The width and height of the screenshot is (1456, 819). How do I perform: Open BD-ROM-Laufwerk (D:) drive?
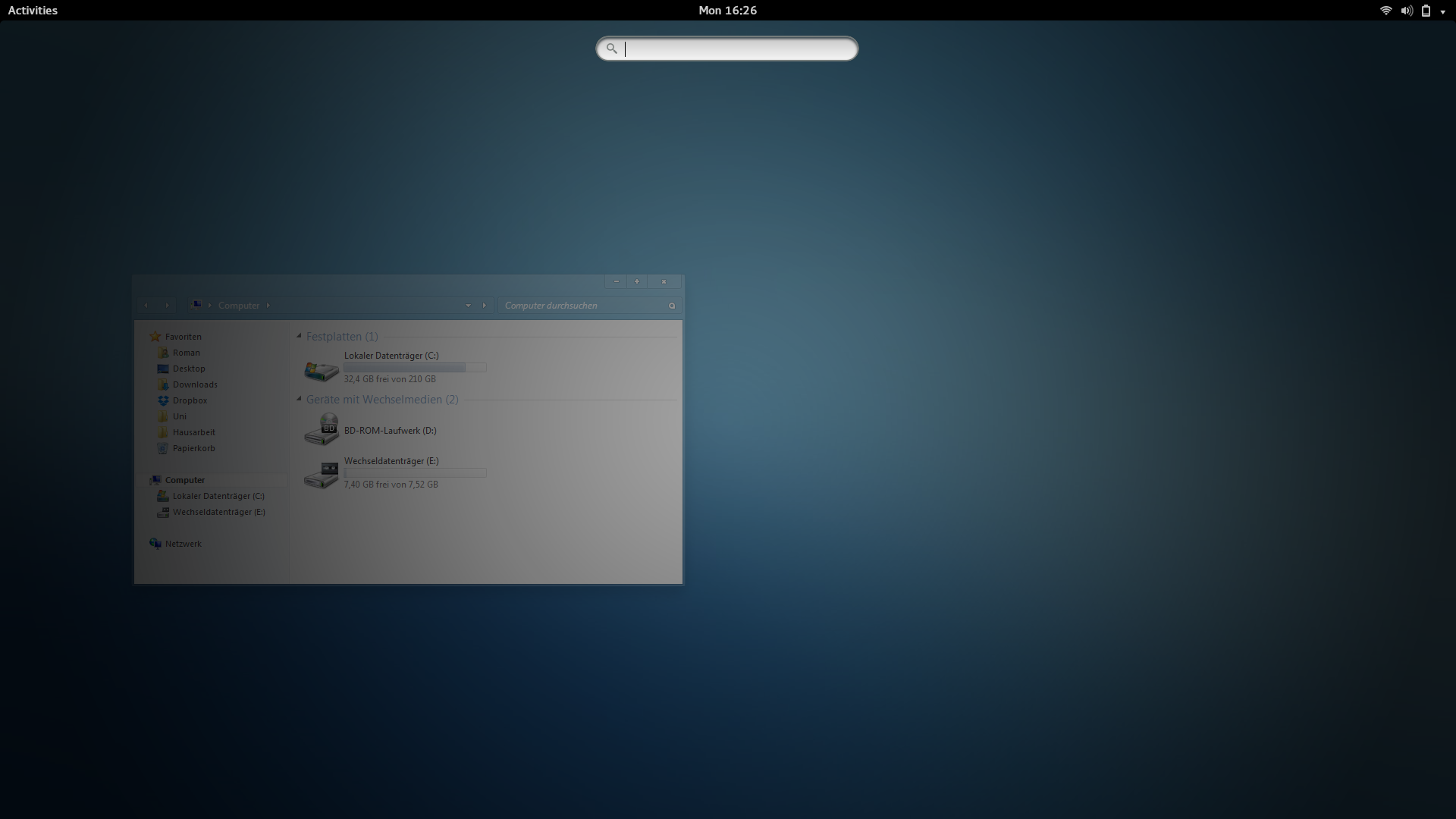pyautogui.click(x=389, y=429)
